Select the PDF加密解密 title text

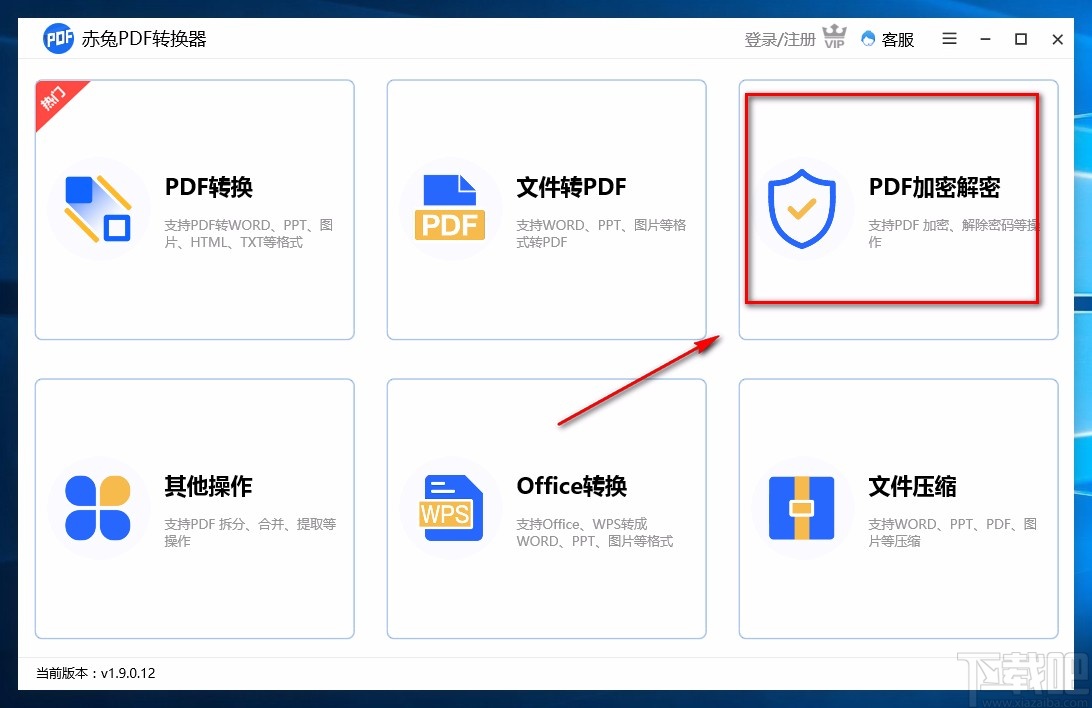934,187
